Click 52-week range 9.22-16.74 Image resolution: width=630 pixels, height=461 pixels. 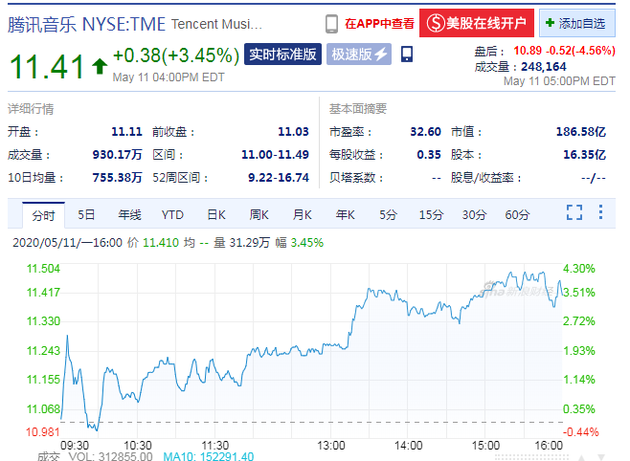point(278,178)
